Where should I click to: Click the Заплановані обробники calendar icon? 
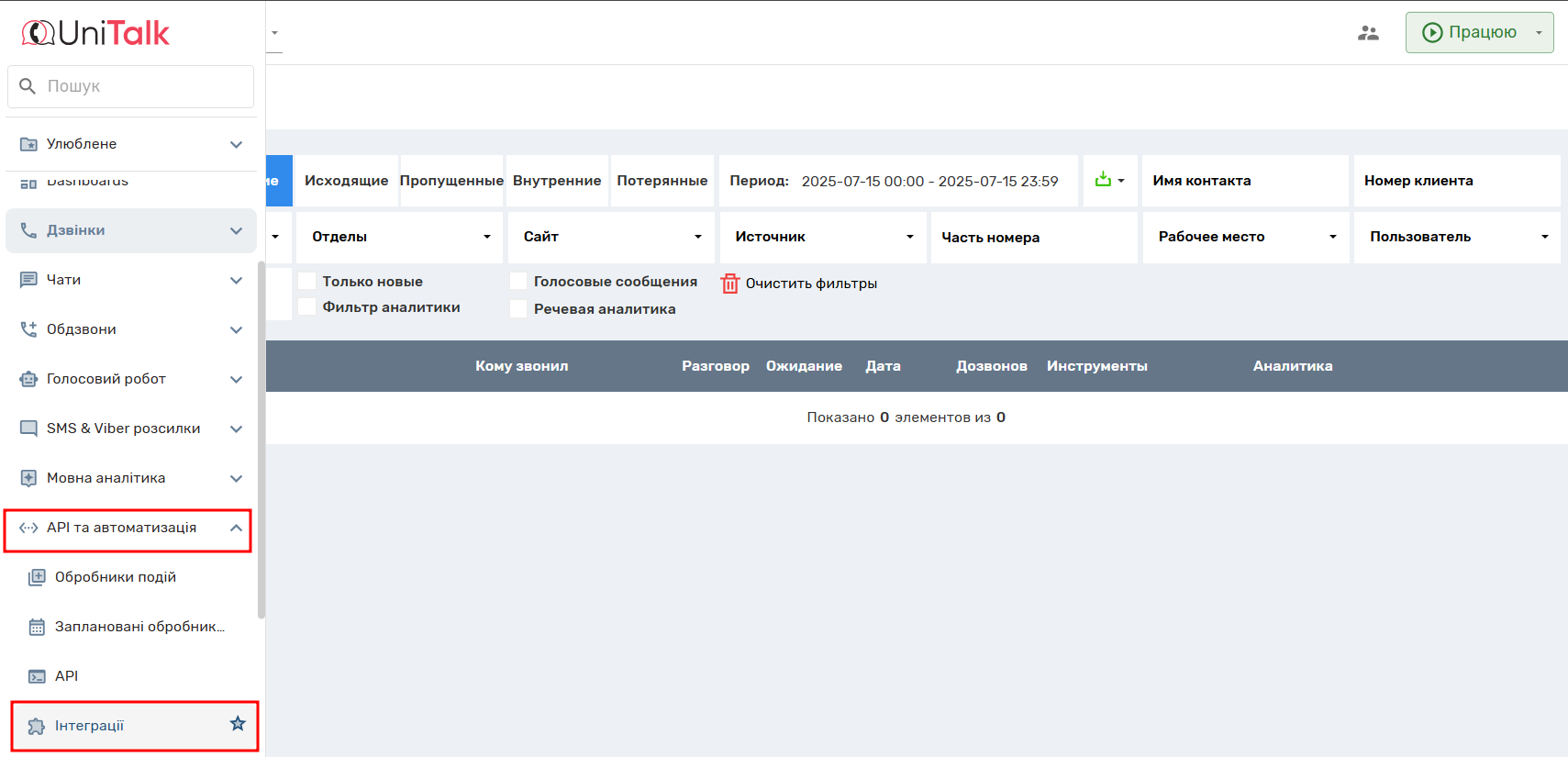(37, 627)
